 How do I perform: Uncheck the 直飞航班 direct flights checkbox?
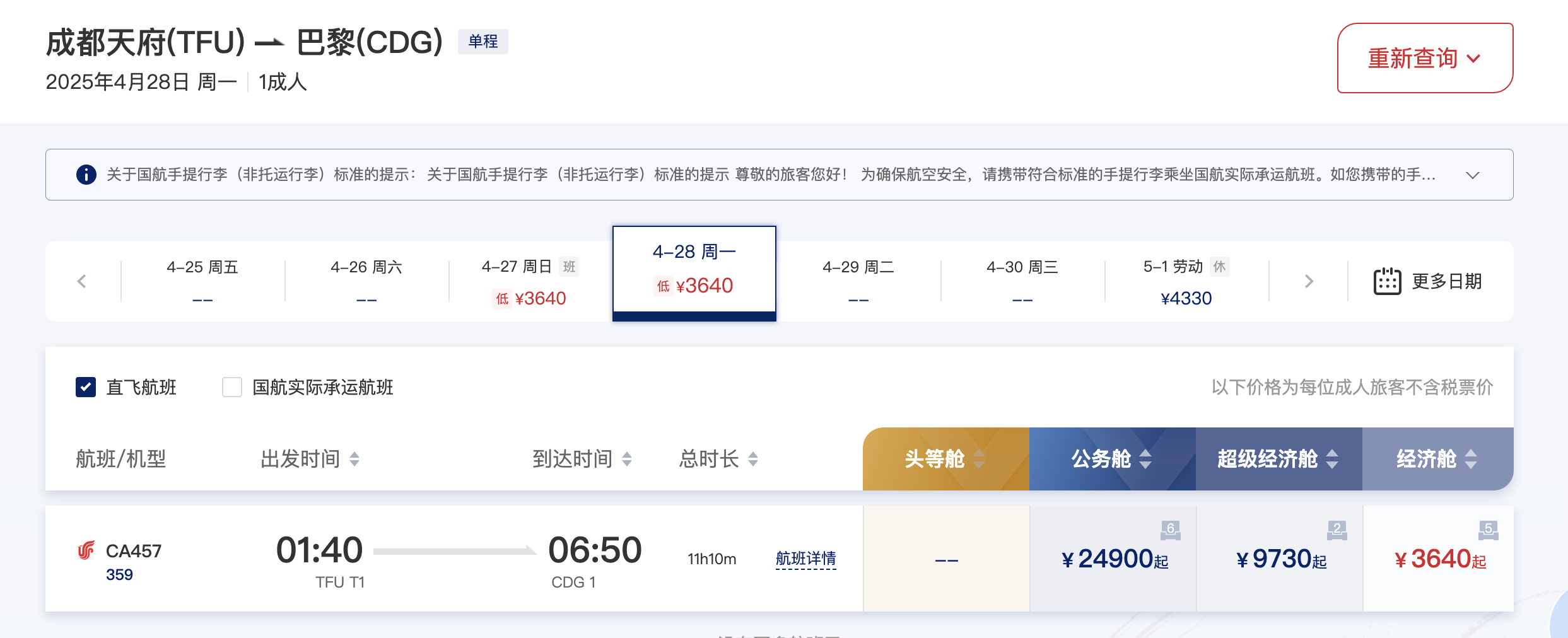point(86,387)
